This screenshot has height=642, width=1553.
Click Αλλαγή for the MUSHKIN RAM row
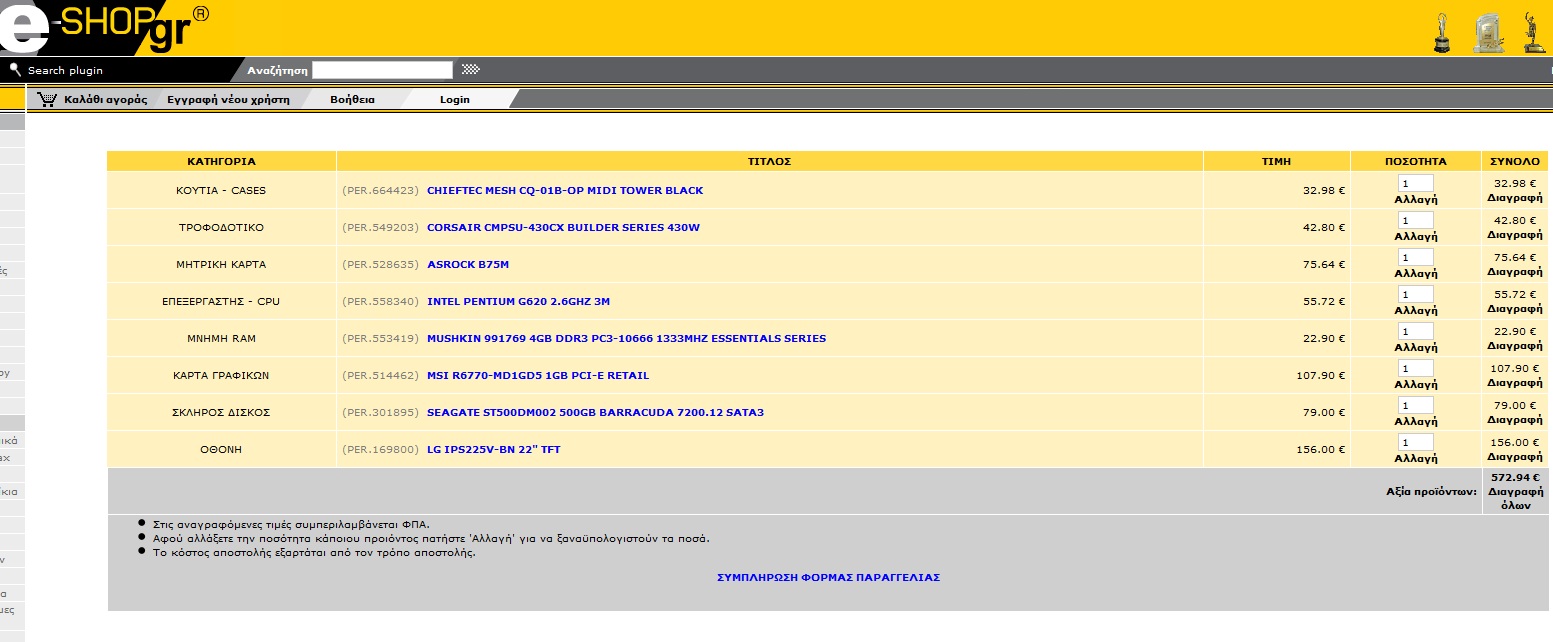1416,347
